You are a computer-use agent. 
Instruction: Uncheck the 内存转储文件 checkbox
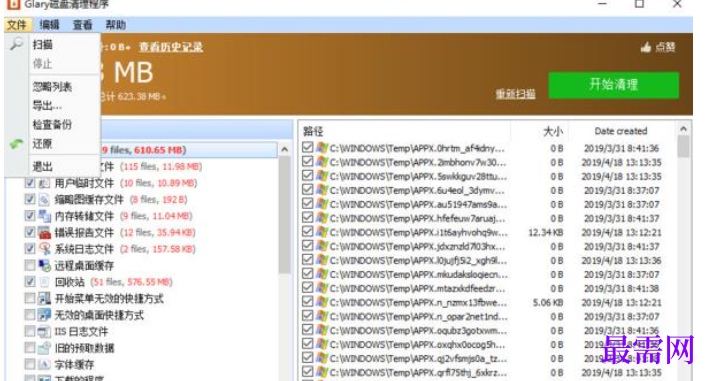[x=30, y=216]
